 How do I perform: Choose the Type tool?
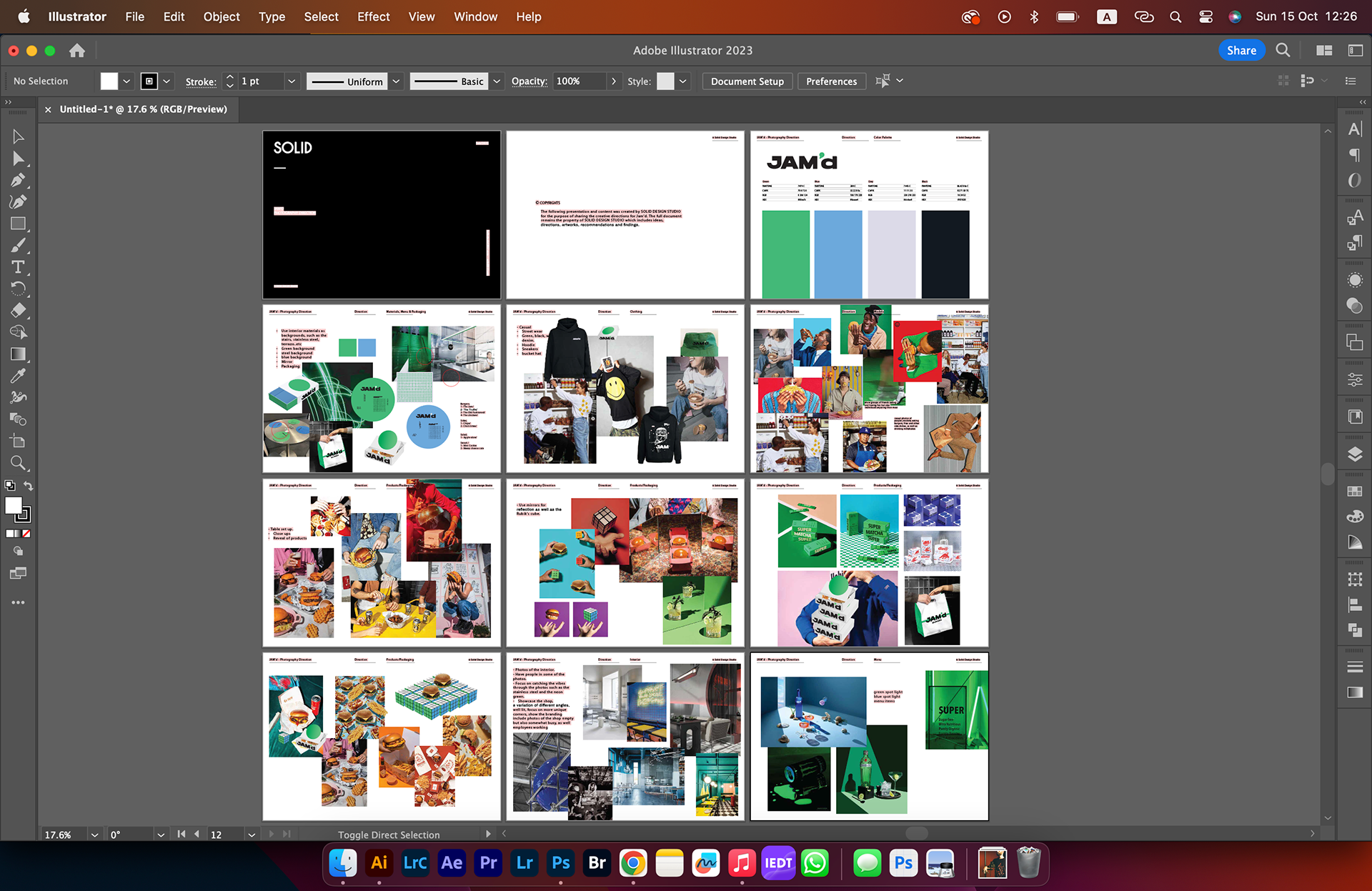click(x=19, y=267)
